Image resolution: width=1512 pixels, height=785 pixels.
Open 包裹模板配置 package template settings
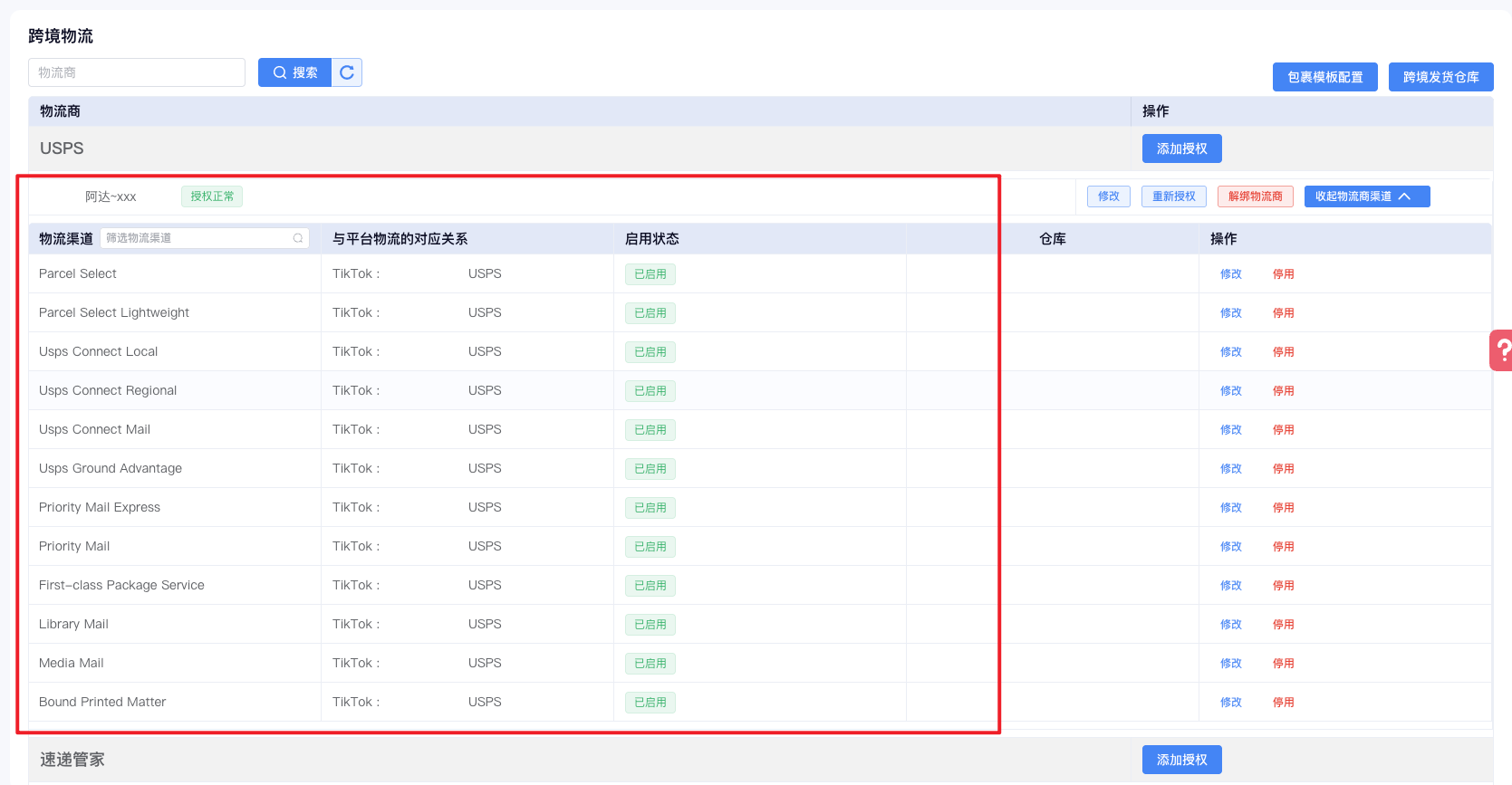[1324, 77]
